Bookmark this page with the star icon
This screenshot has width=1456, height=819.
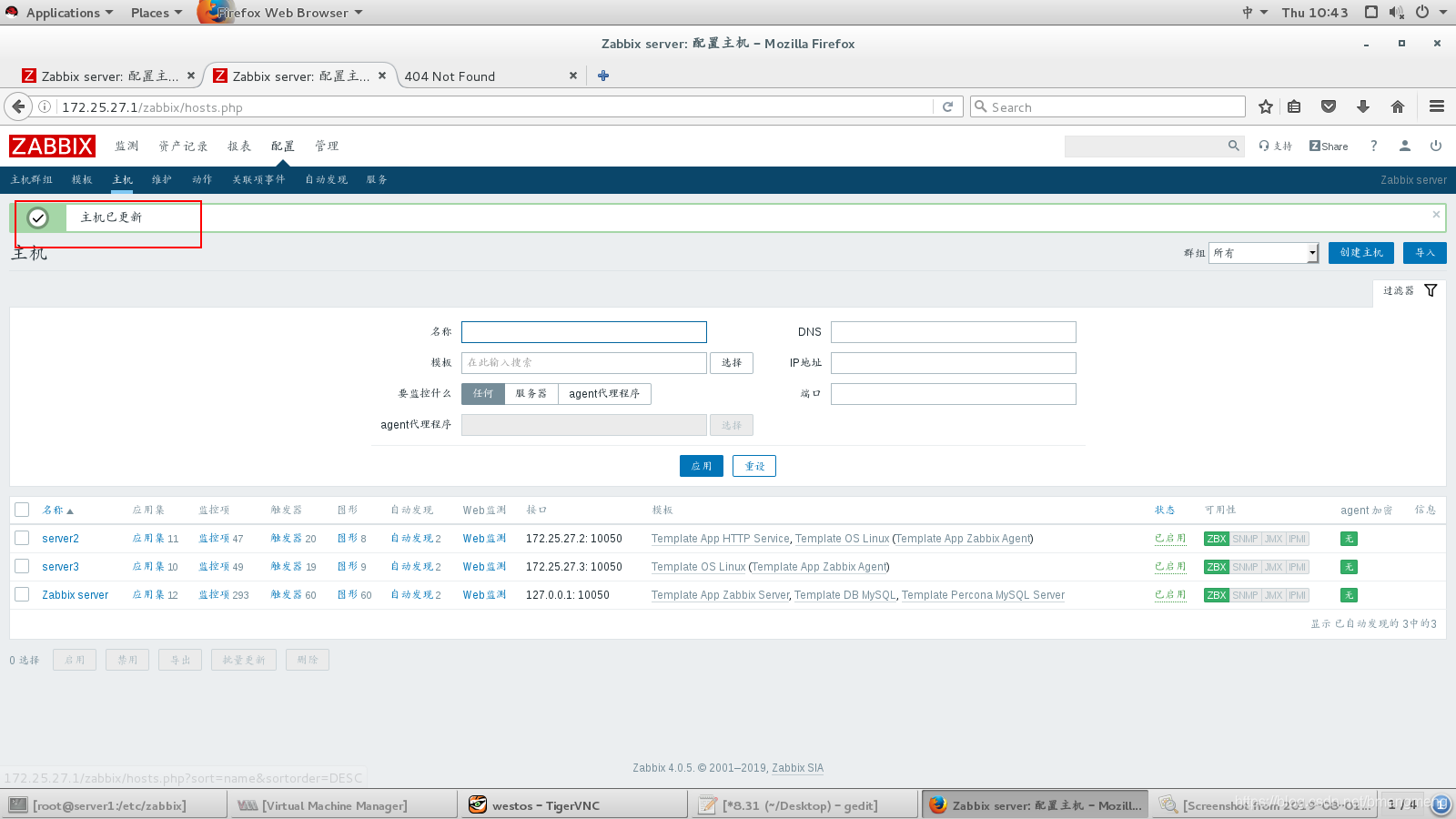click(x=1265, y=106)
